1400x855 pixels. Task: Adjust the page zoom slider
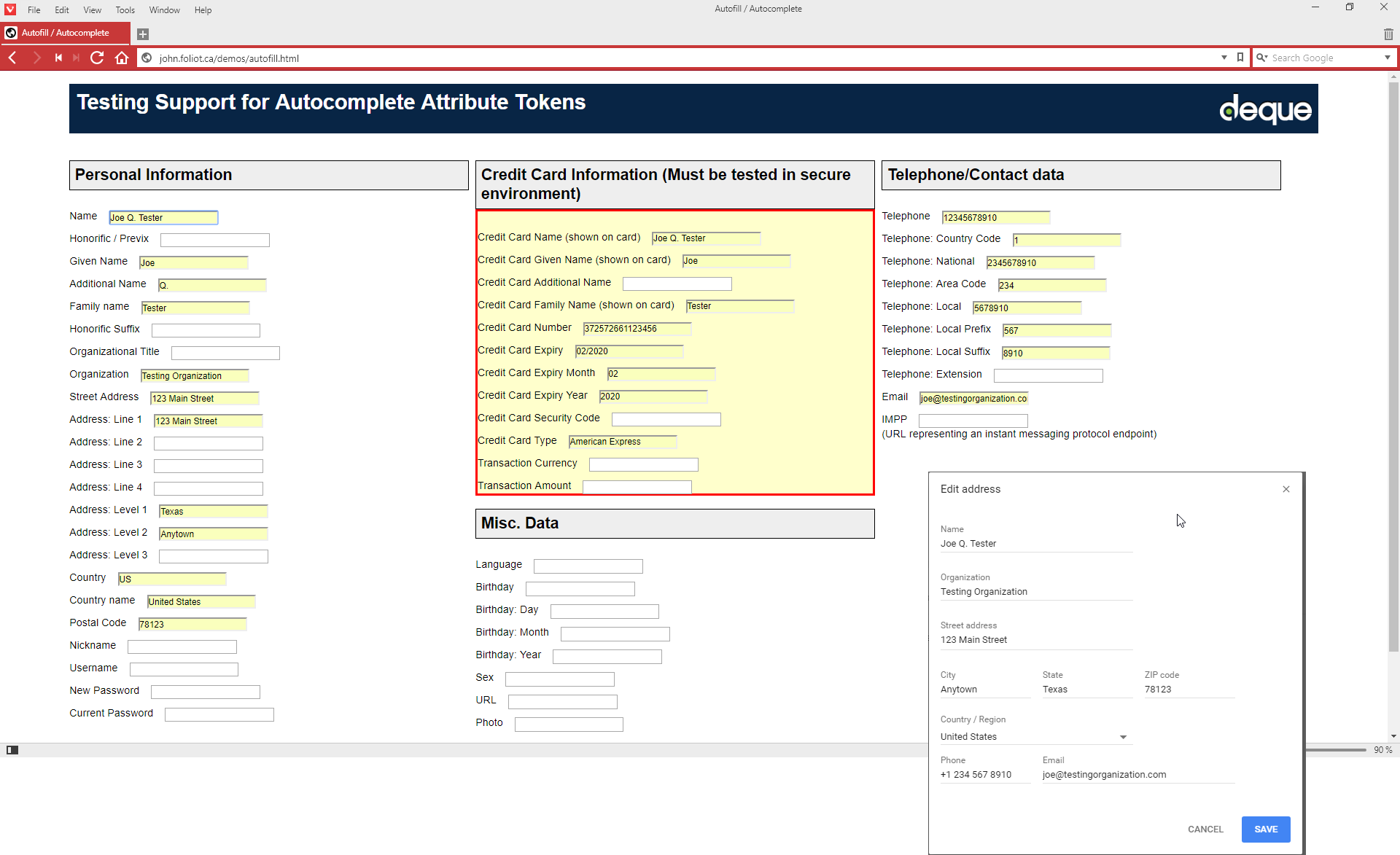point(1336,749)
